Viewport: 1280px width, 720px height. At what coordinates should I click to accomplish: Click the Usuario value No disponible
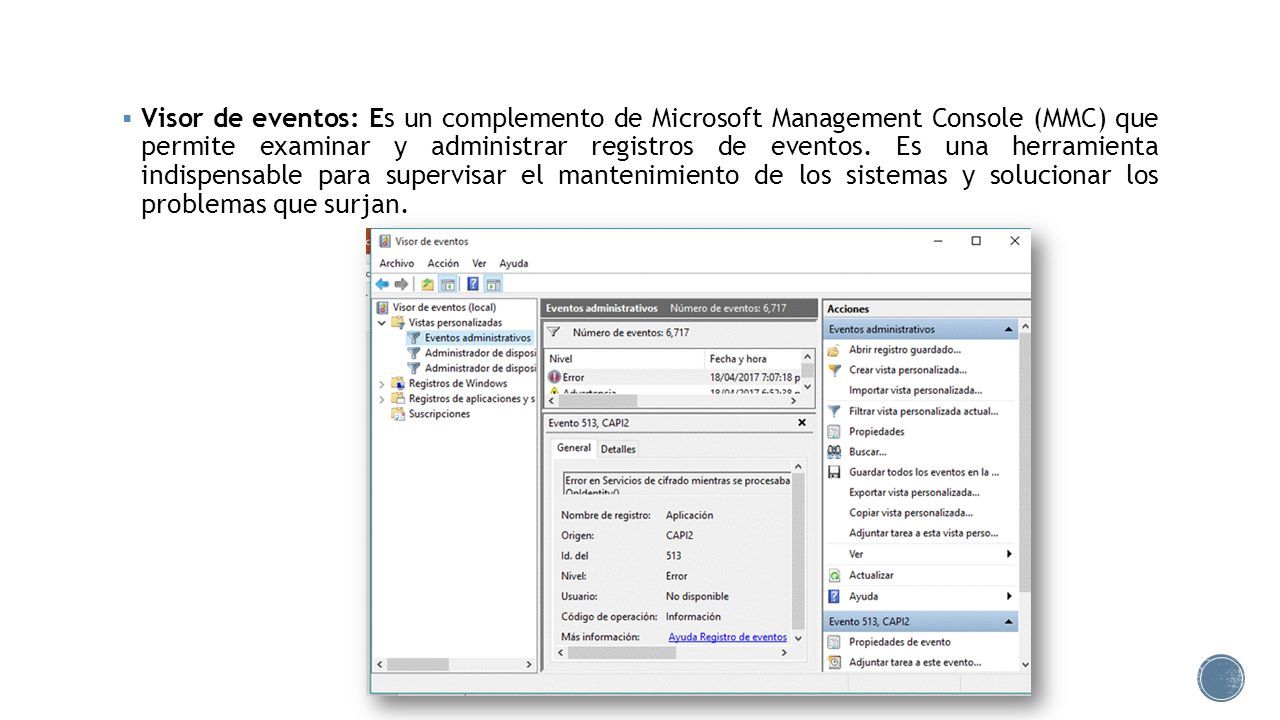click(x=697, y=596)
